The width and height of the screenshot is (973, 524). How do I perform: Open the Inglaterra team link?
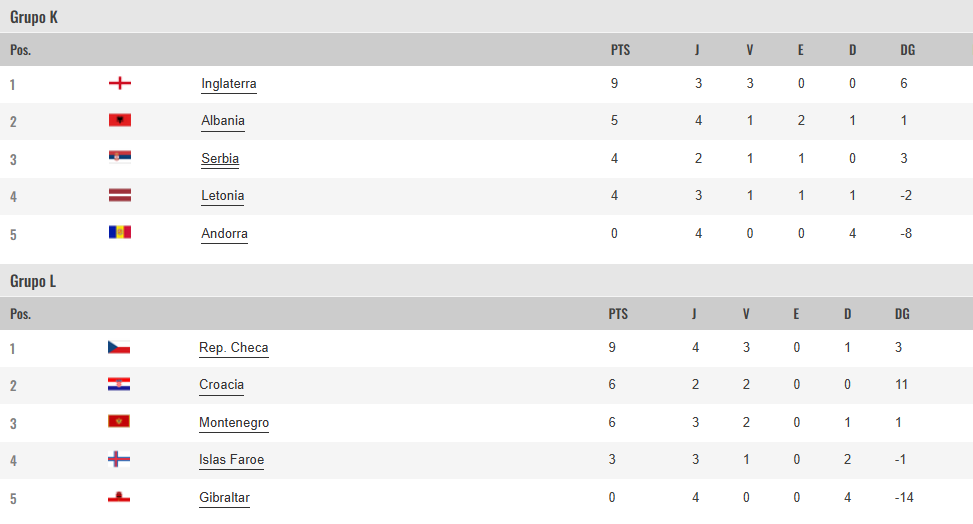point(229,84)
